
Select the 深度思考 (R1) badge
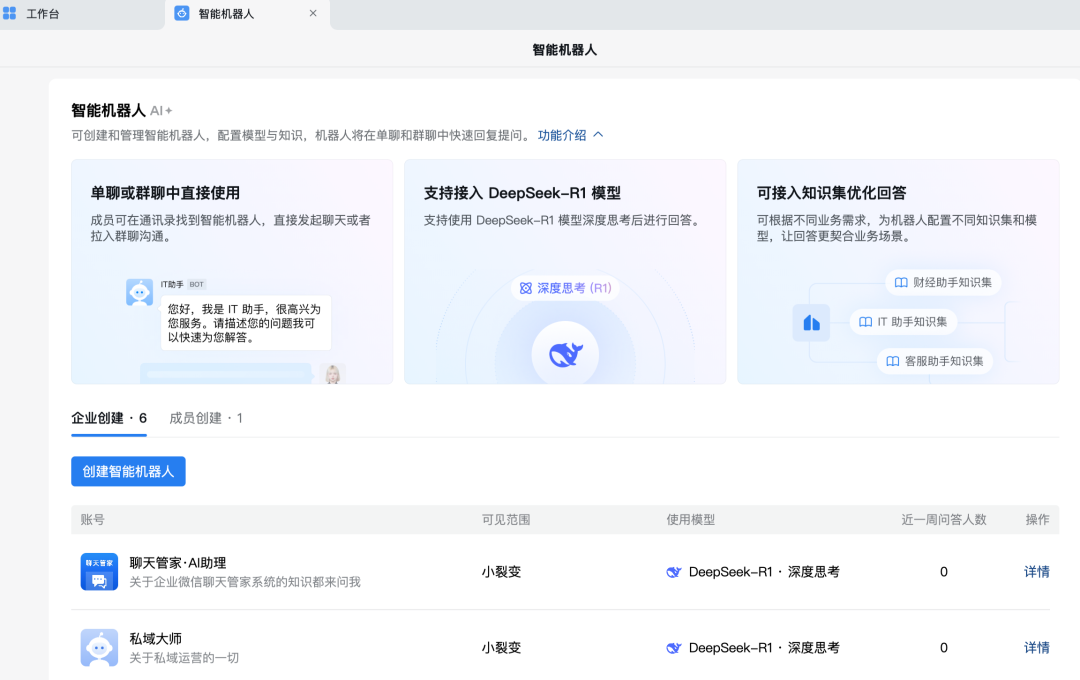(x=565, y=288)
